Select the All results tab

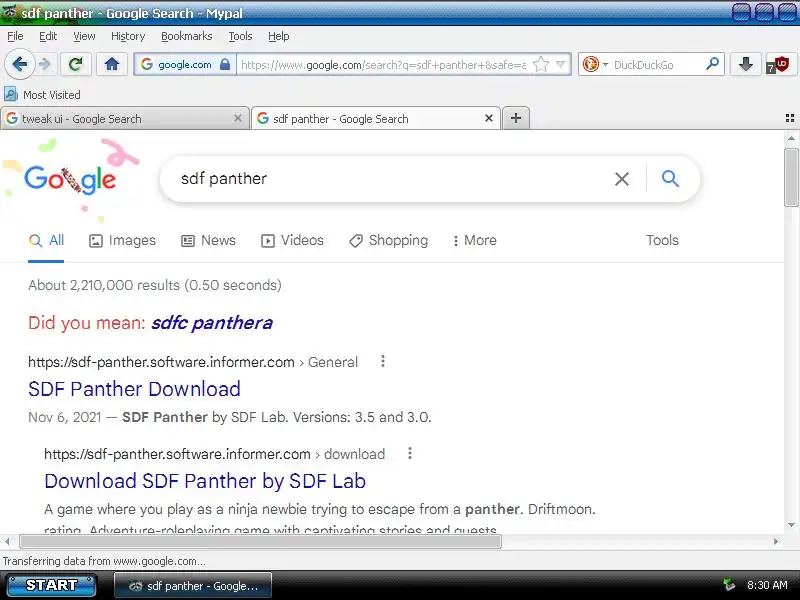[x=46, y=240]
